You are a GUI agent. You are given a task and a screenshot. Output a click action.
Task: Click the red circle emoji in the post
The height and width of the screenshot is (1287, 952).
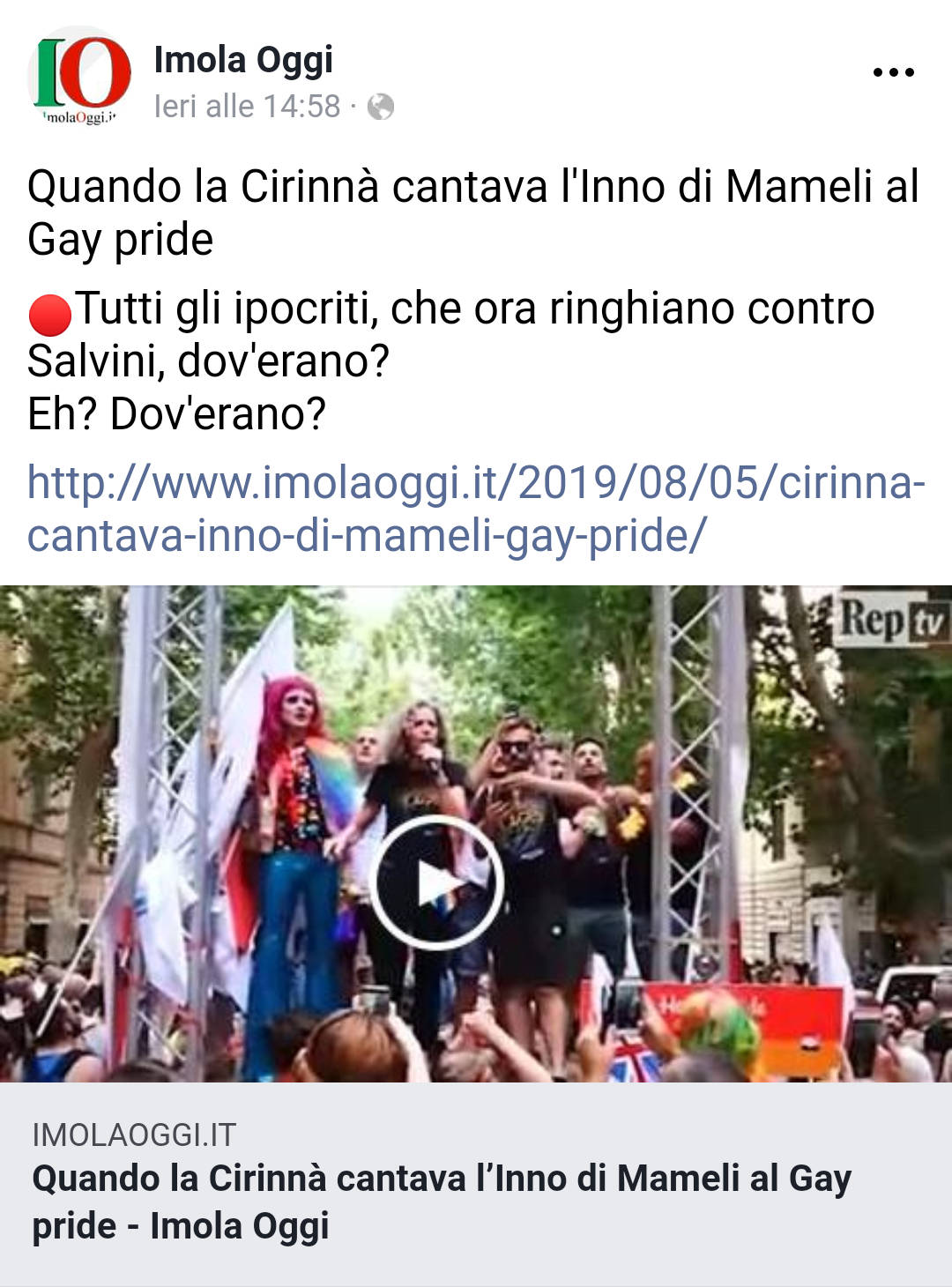[50, 315]
